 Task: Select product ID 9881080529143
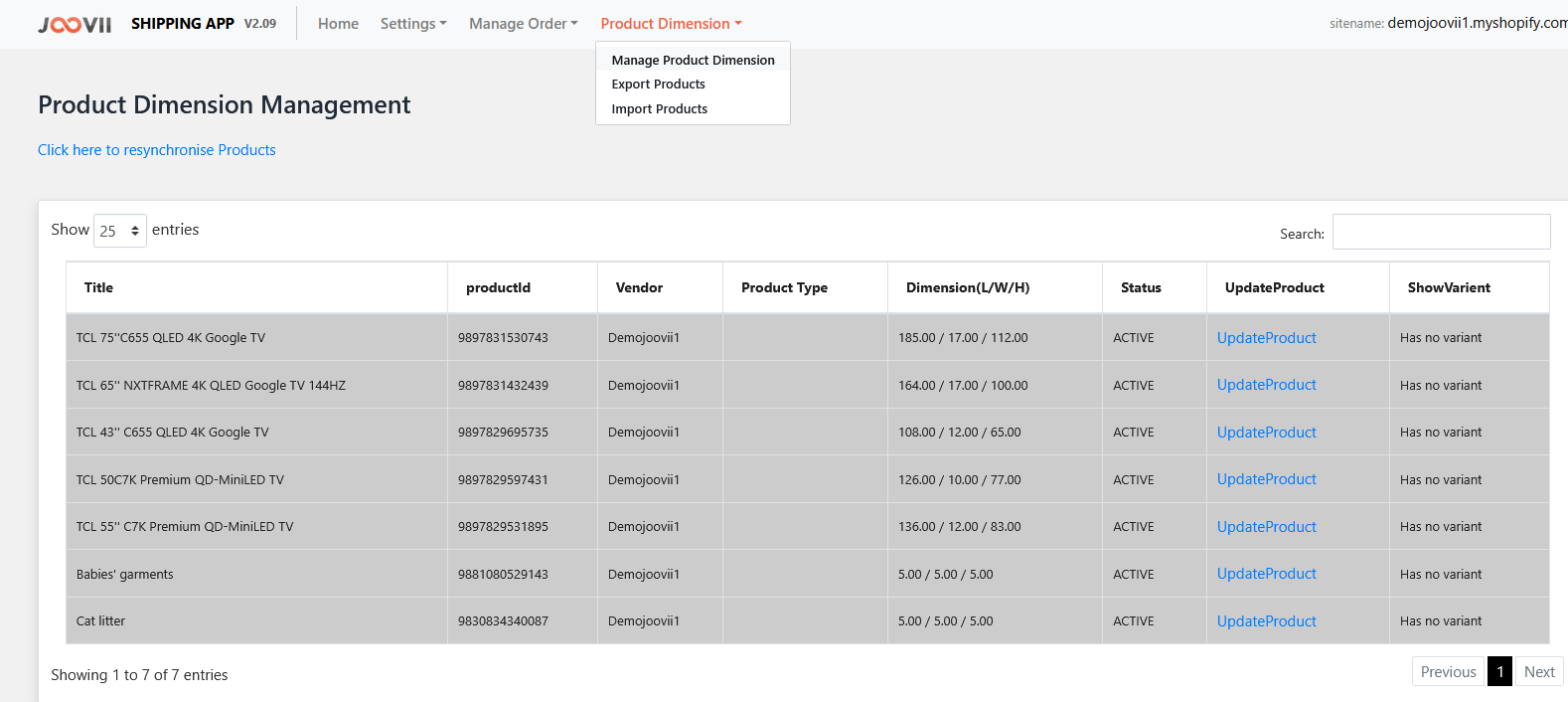pos(503,575)
